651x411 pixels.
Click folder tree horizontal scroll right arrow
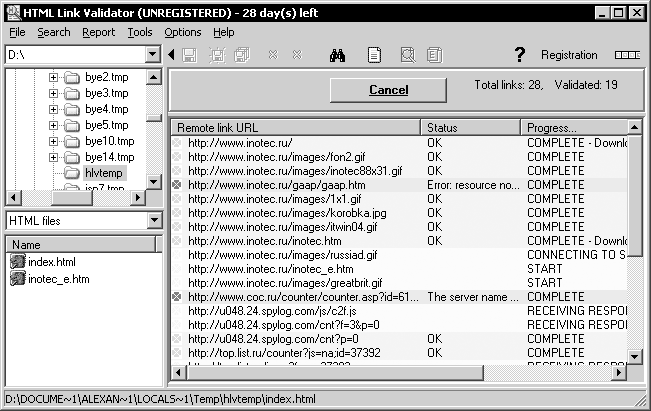[x=137, y=198]
